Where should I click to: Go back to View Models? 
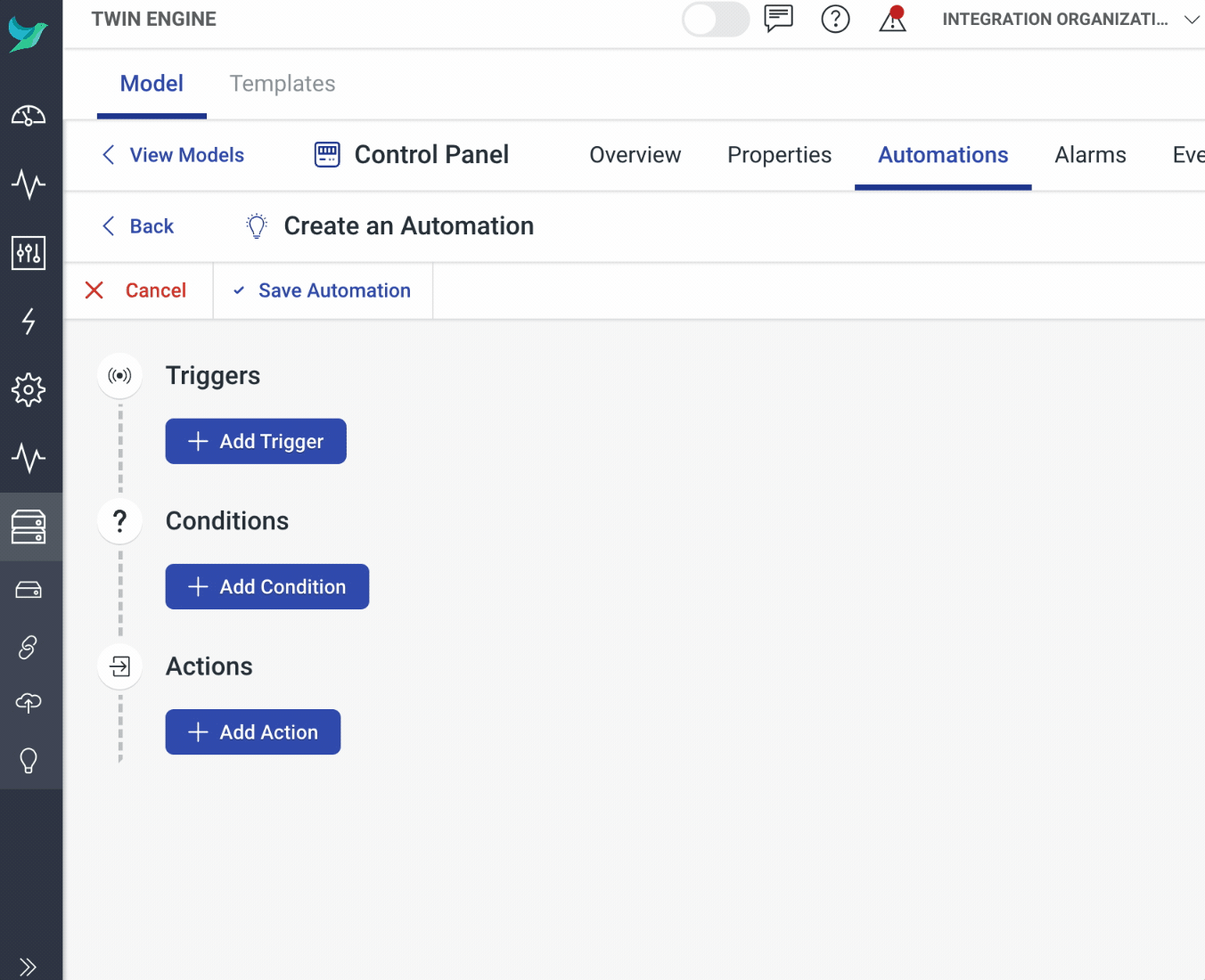tap(173, 155)
